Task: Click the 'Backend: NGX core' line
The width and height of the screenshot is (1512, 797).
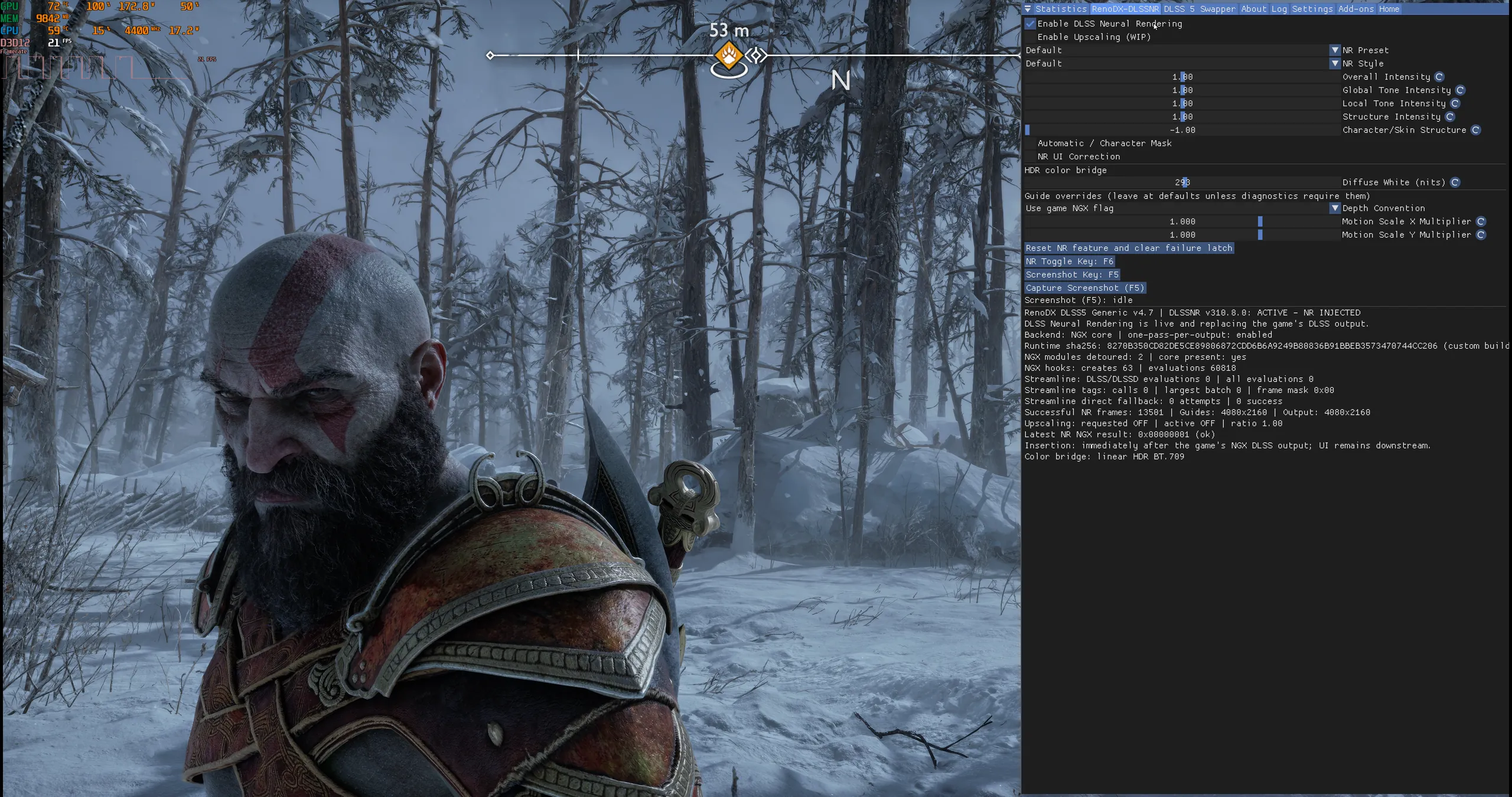Action: (x=1148, y=335)
